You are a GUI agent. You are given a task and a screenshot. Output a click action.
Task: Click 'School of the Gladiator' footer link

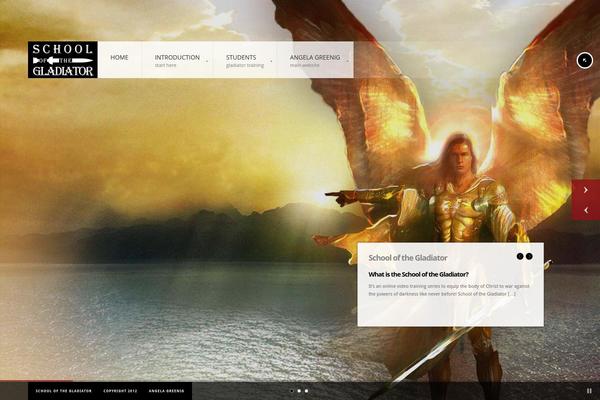click(64, 391)
